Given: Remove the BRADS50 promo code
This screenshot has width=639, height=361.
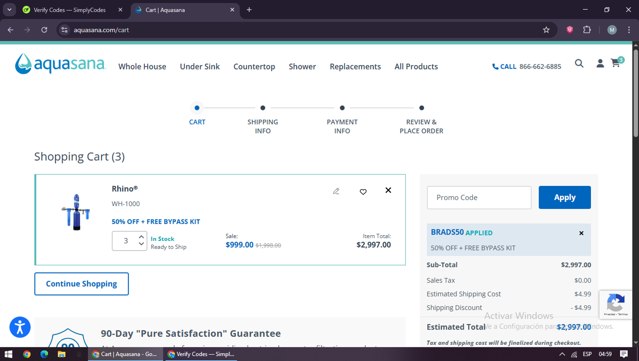Looking at the screenshot, I should 581,233.
